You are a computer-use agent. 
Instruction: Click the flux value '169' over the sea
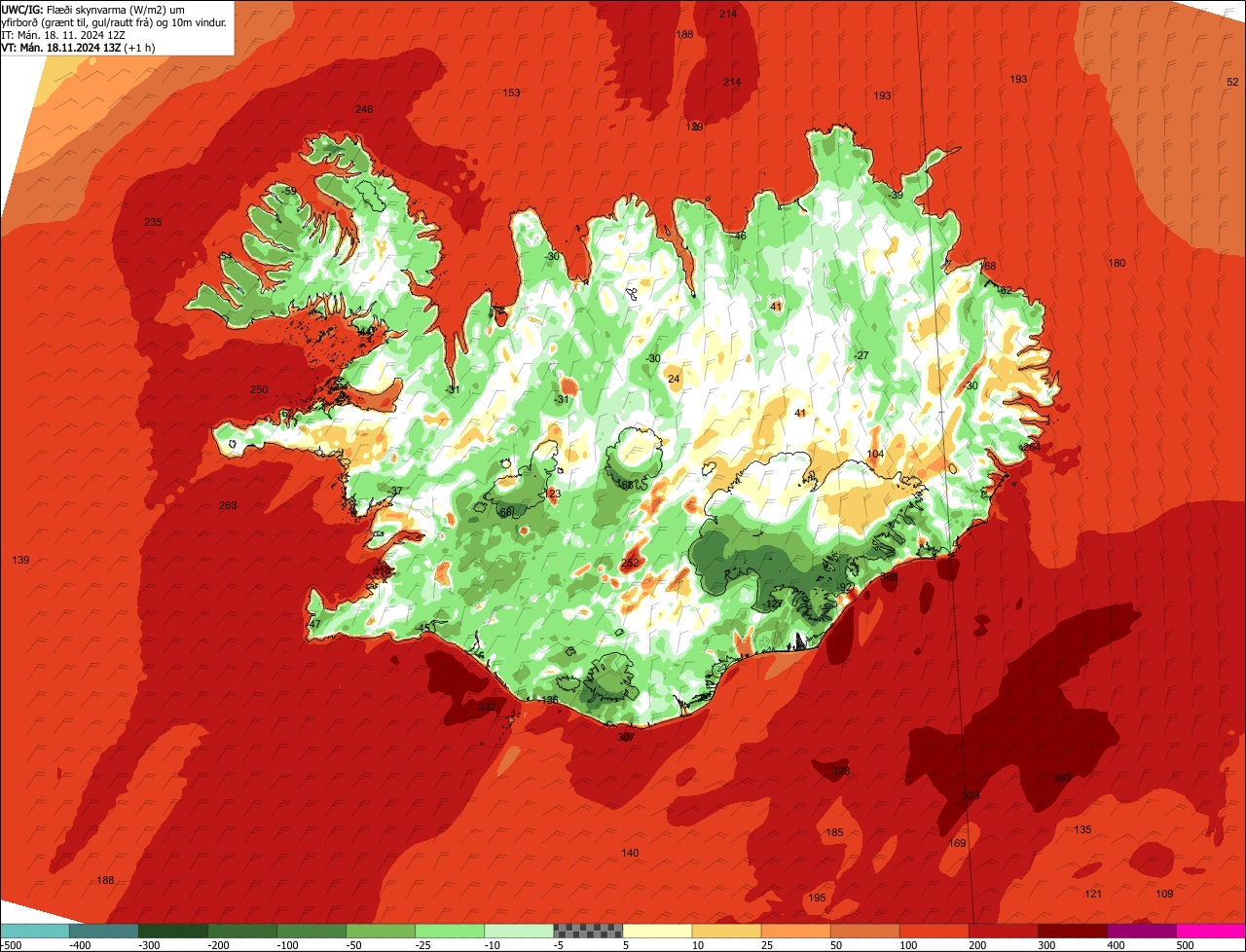coord(957,843)
